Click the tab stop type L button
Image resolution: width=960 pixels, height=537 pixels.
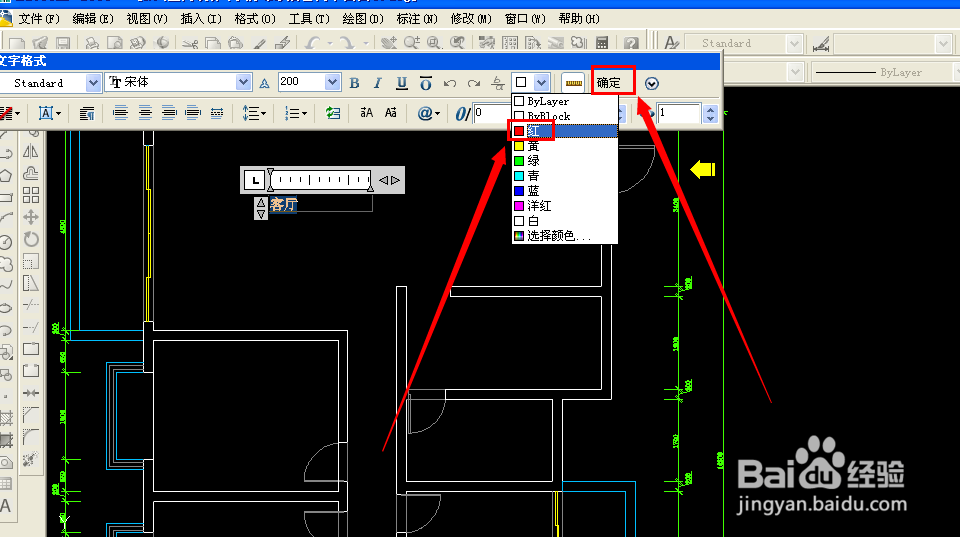pyautogui.click(x=254, y=180)
